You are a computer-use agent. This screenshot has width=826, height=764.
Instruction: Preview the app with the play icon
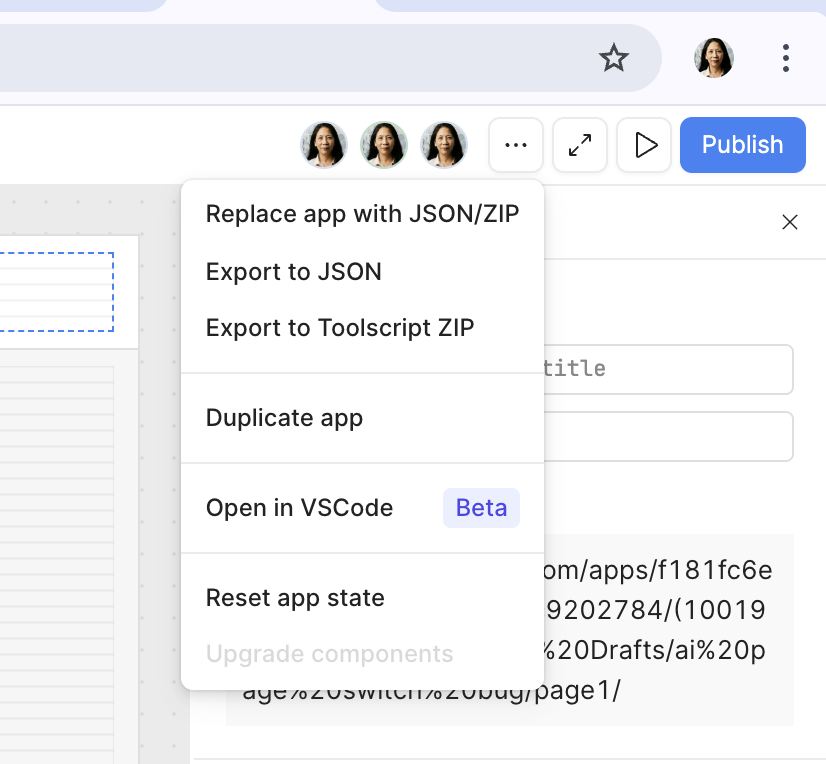644,145
